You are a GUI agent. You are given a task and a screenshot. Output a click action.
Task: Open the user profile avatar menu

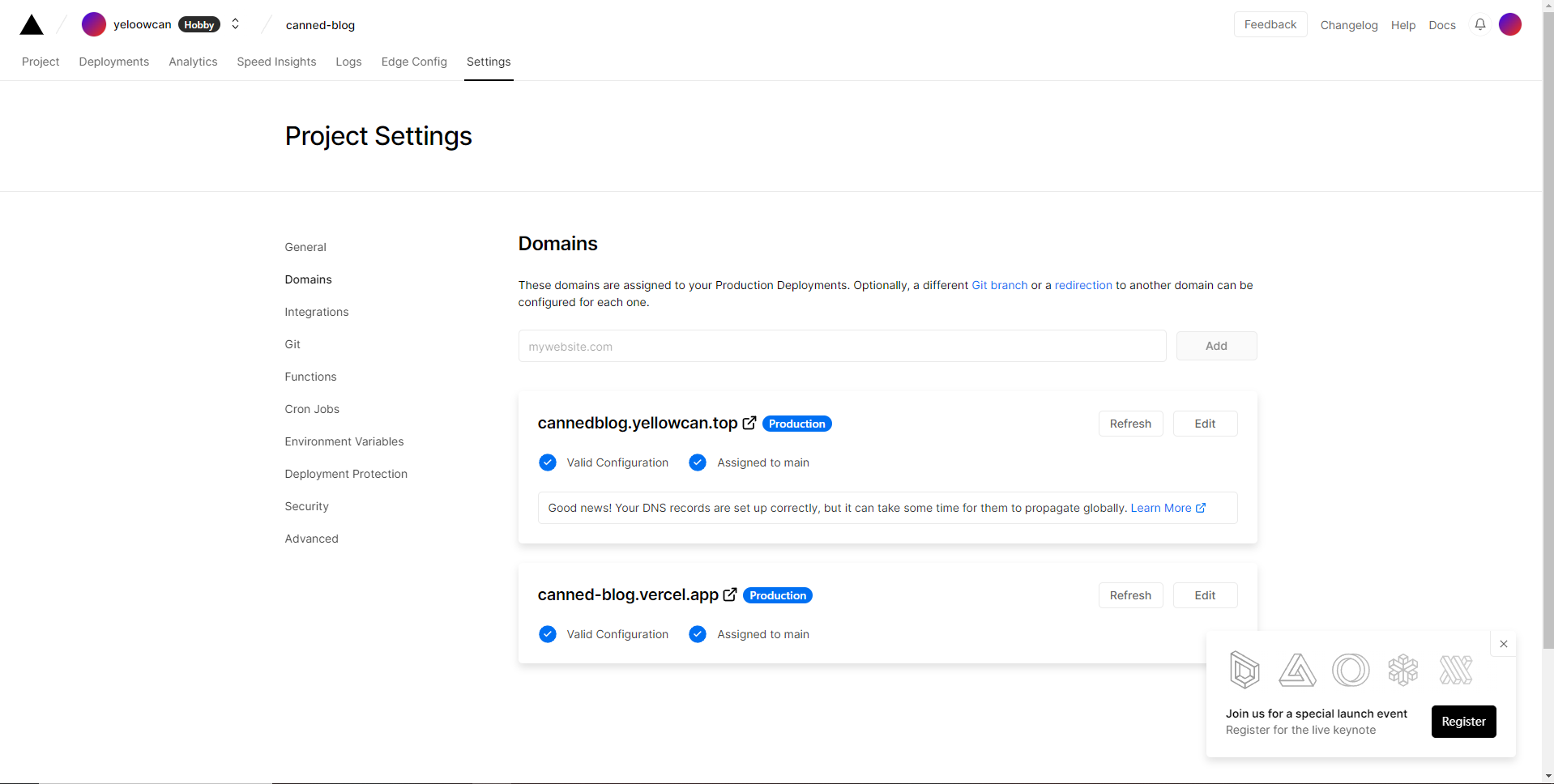(x=1510, y=24)
